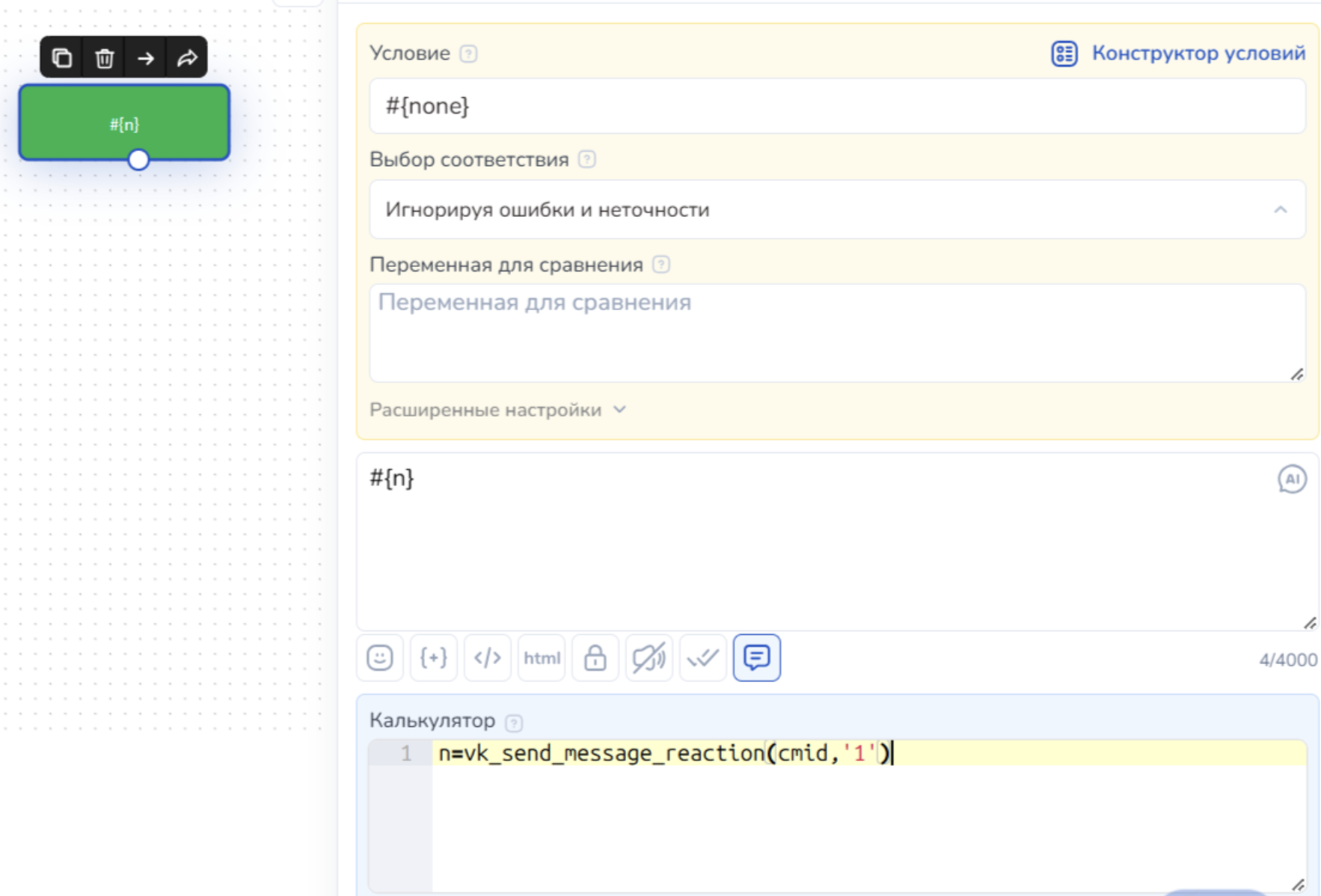The height and width of the screenshot is (896, 1321).
Task: Toggle the muted sound notification icon
Action: click(x=649, y=658)
